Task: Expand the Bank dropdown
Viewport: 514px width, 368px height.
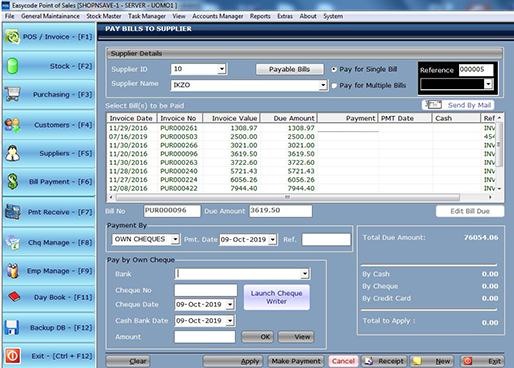Action: (x=305, y=274)
